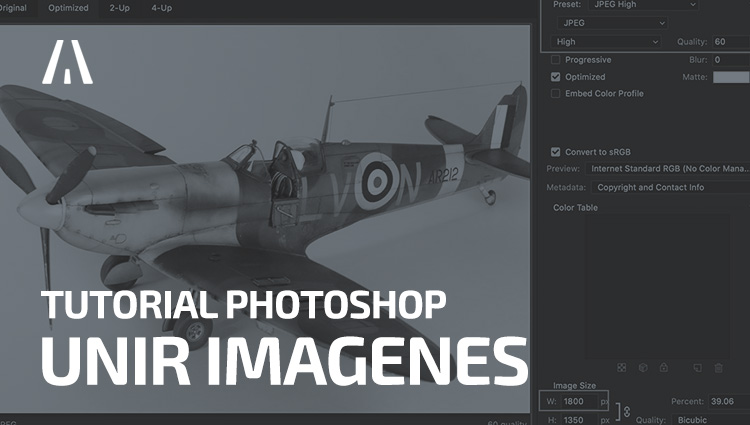750x425 pixels.
Task: Click the new color icon in Color Table
Action: coord(697,368)
